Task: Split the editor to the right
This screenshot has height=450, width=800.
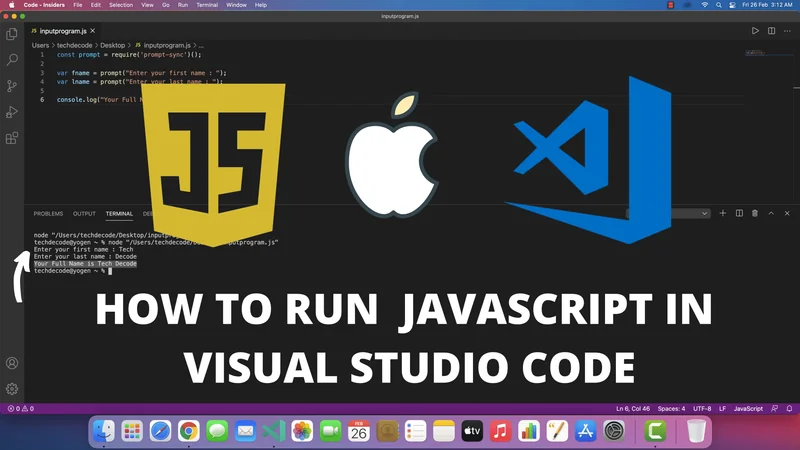Action: pyautogui.click(x=771, y=31)
